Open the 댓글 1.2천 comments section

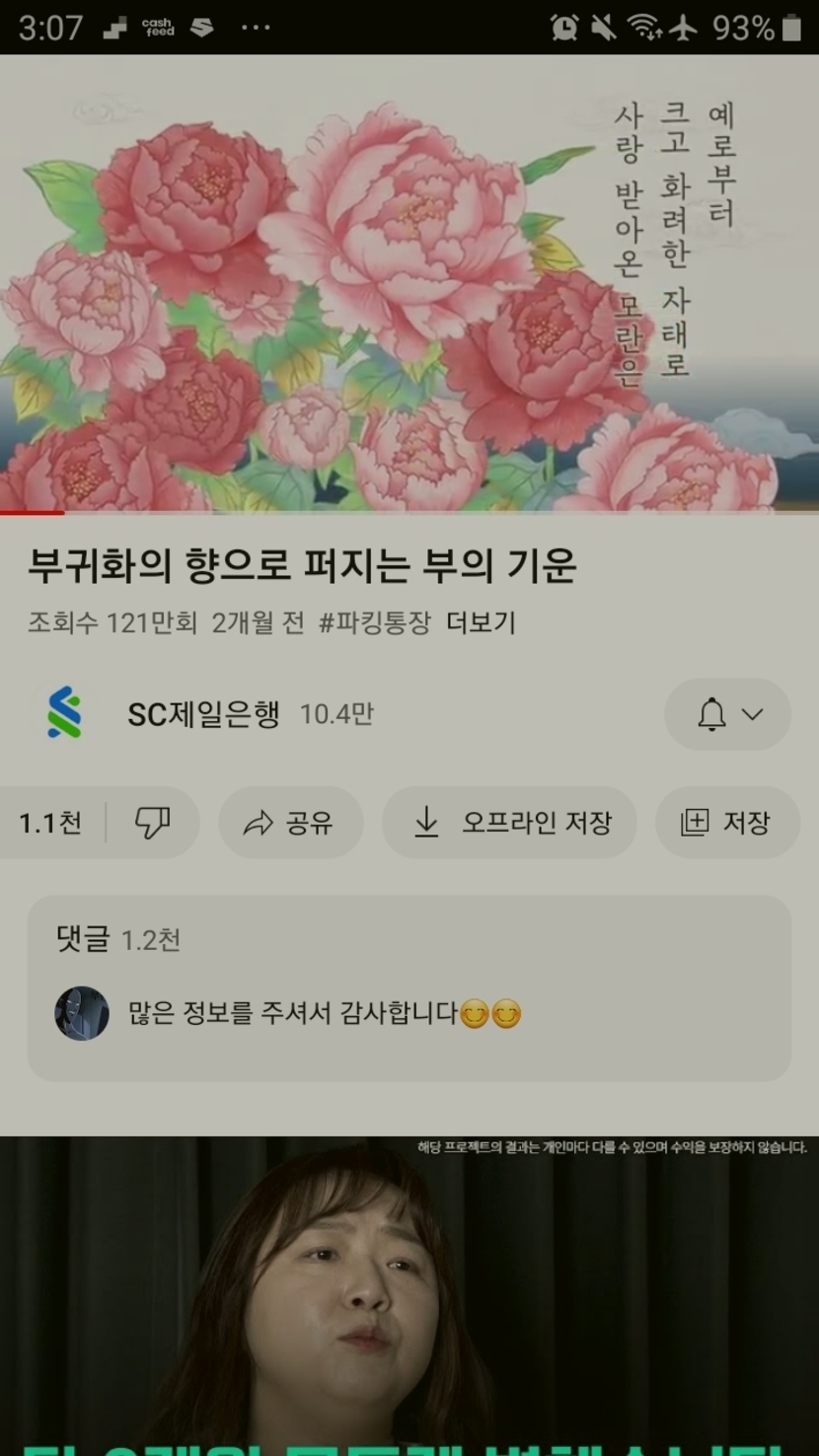409,988
